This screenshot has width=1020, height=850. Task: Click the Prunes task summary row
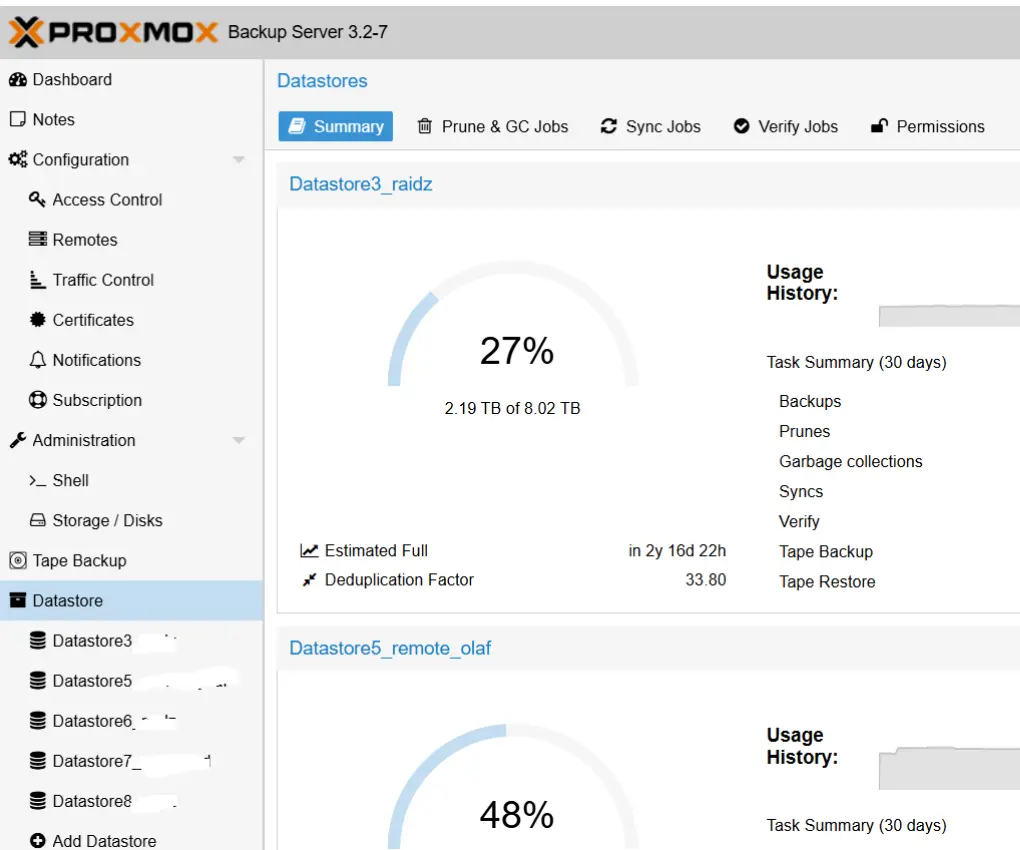pos(804,431)
